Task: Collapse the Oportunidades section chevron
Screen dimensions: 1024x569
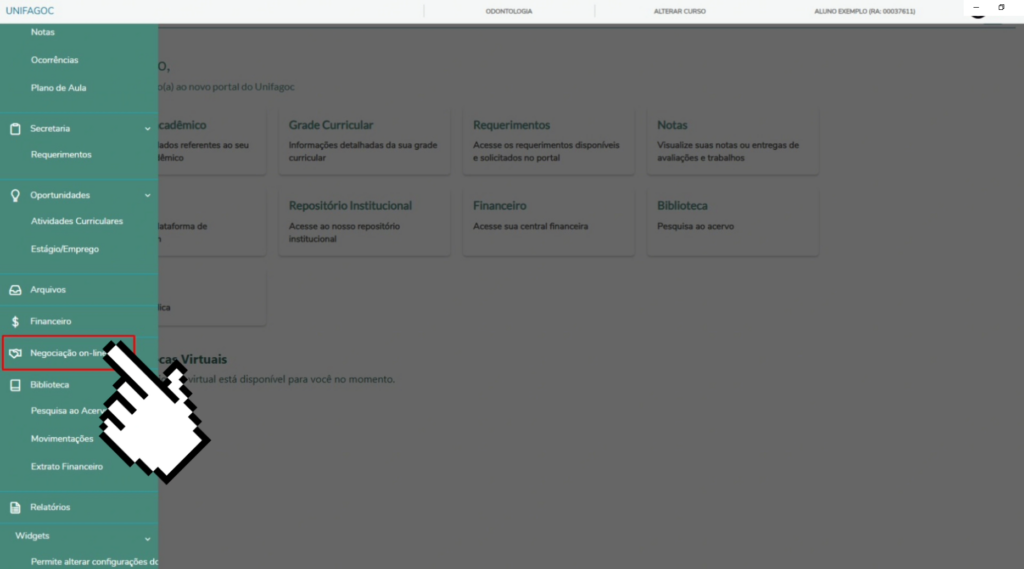Action: pos(148,195)
